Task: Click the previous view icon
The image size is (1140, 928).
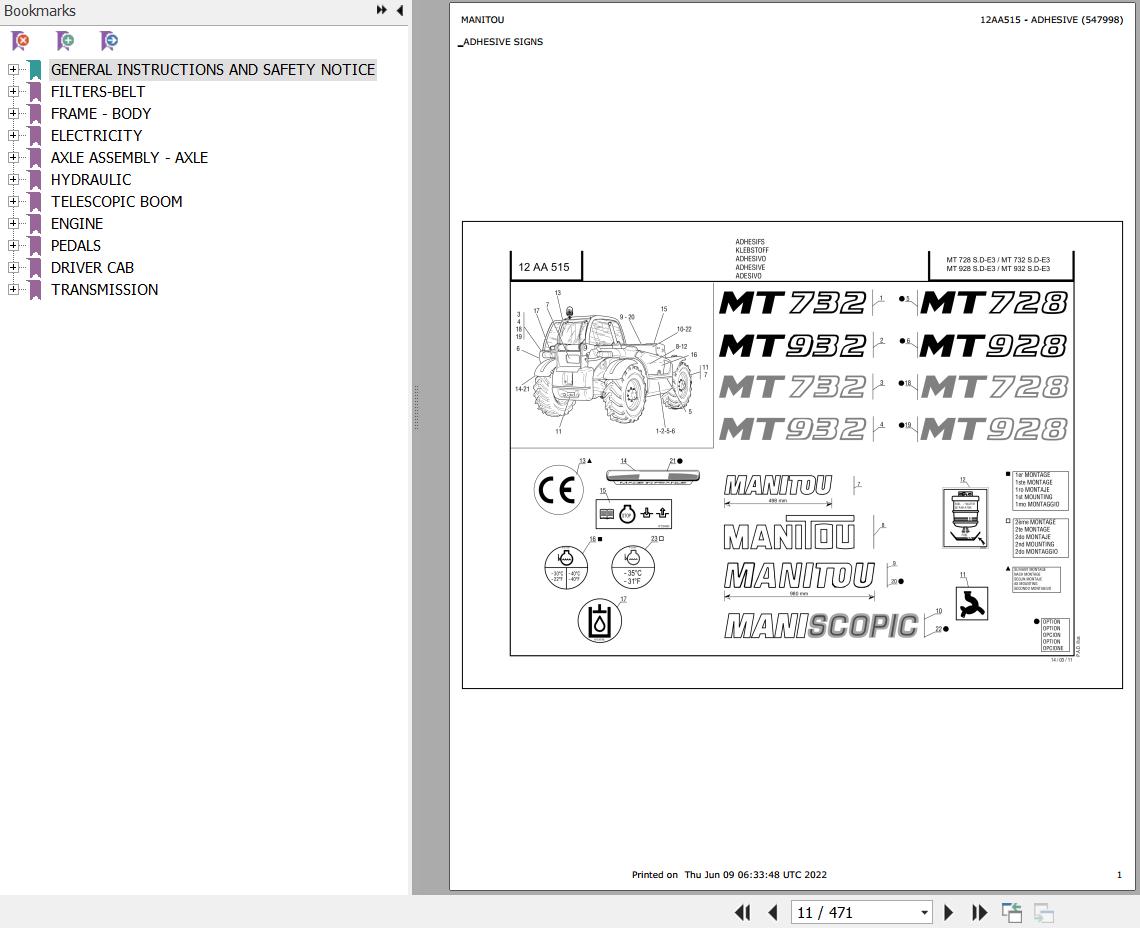Action: 1011,912
